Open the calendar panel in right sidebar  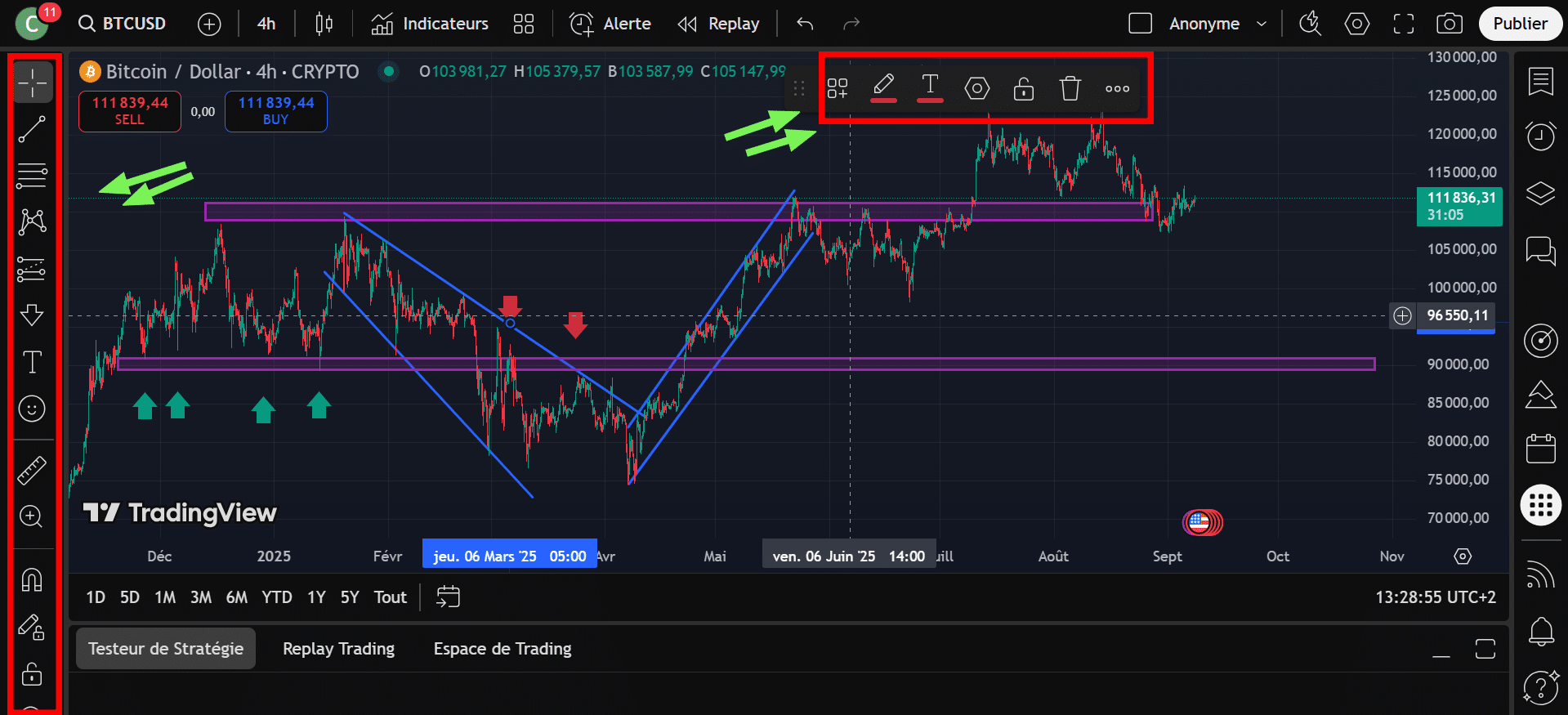1540,449
